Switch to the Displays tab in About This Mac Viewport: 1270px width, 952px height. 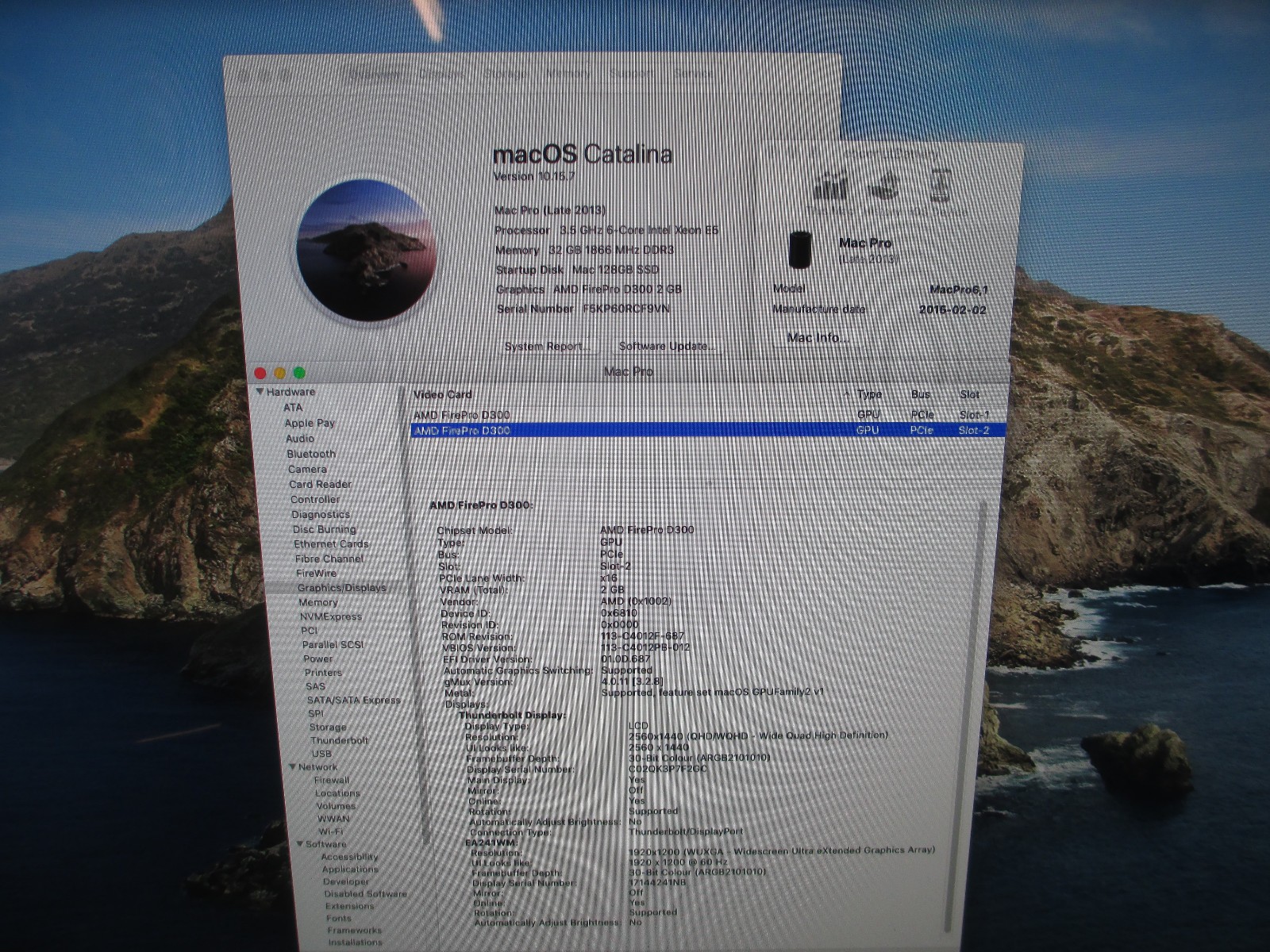point(441,75)
